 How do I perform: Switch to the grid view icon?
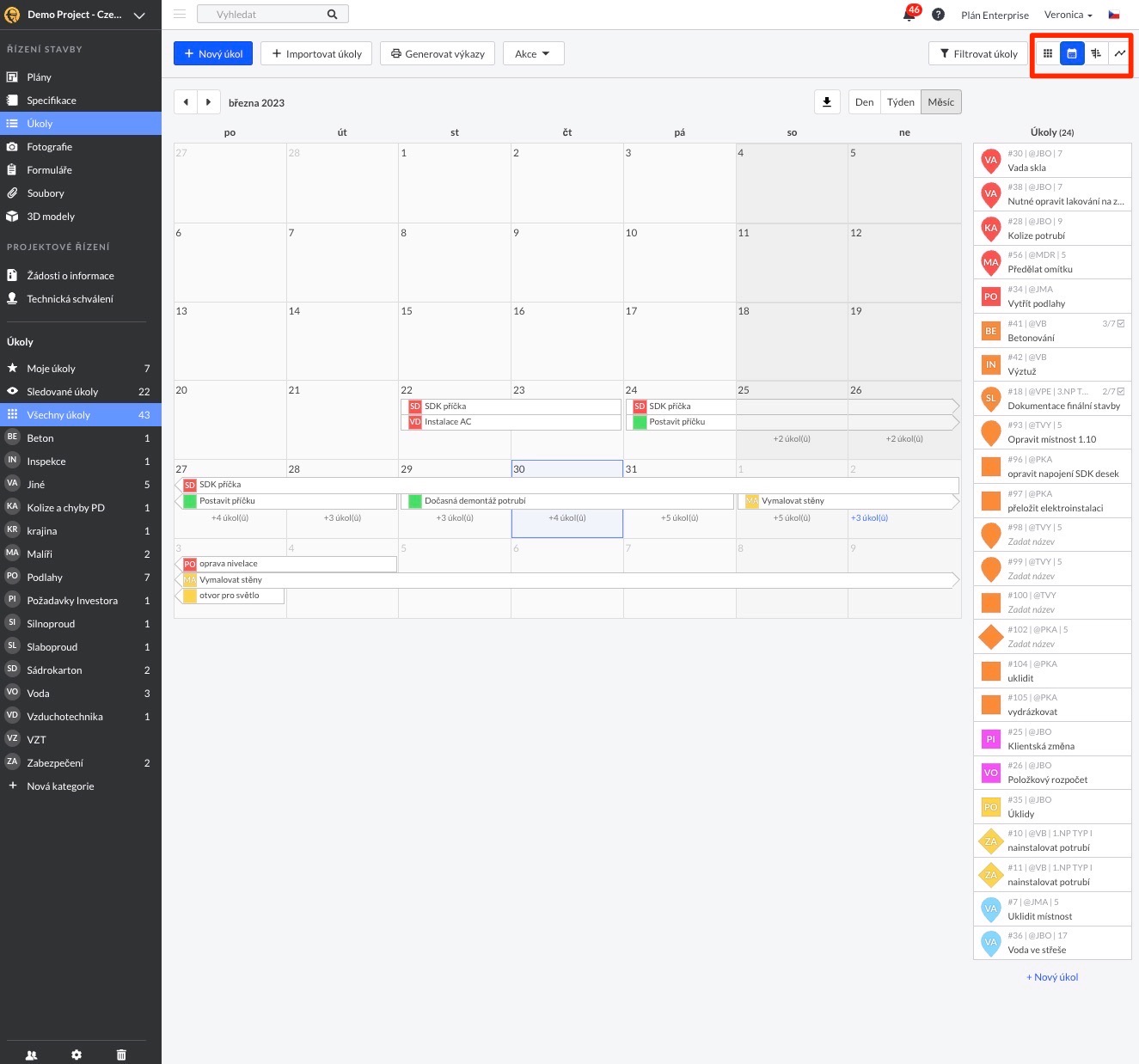tap(1047, 53)
